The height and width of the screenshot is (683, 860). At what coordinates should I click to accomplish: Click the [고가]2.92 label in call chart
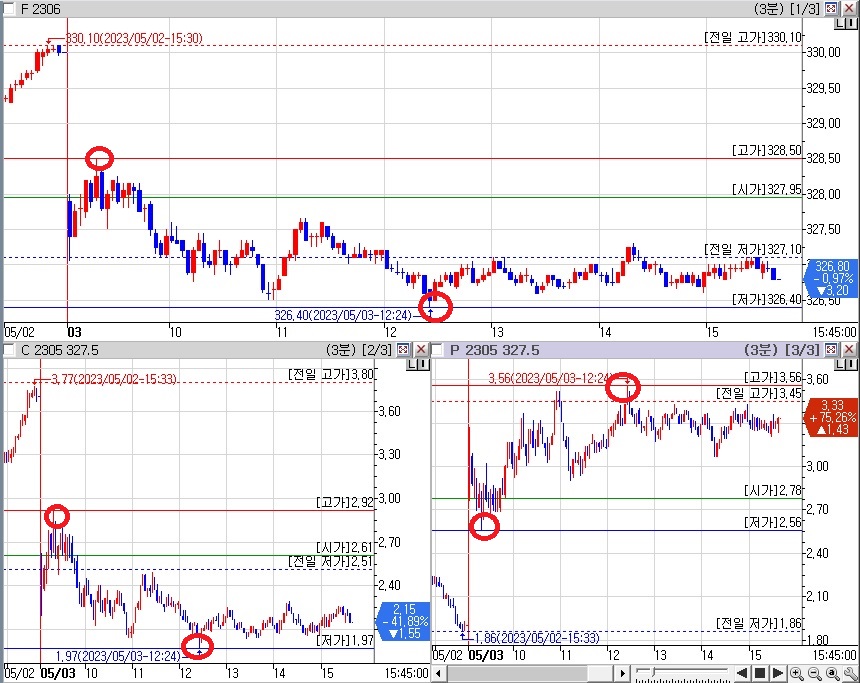(x=345, y=503)
